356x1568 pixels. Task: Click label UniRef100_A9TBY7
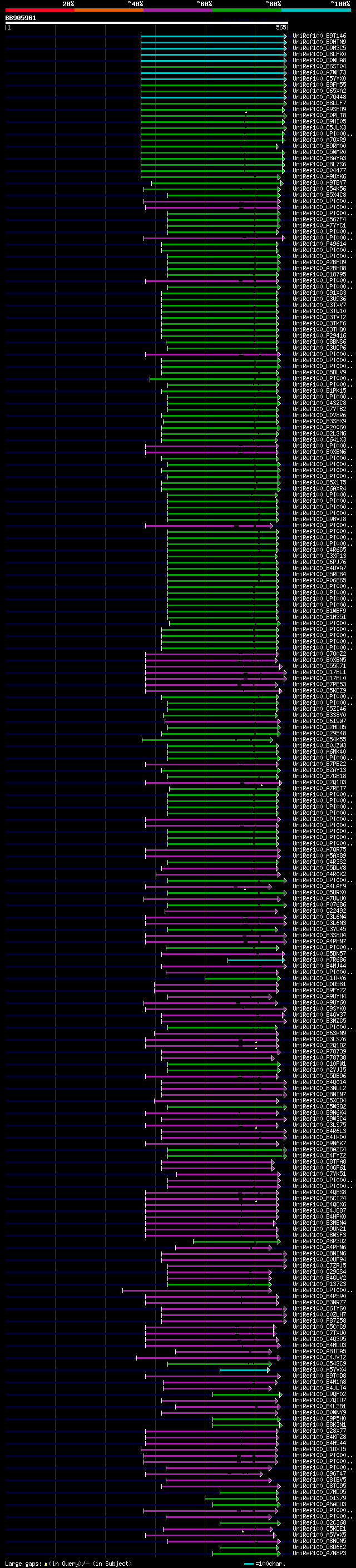click(x=319, y=182)
